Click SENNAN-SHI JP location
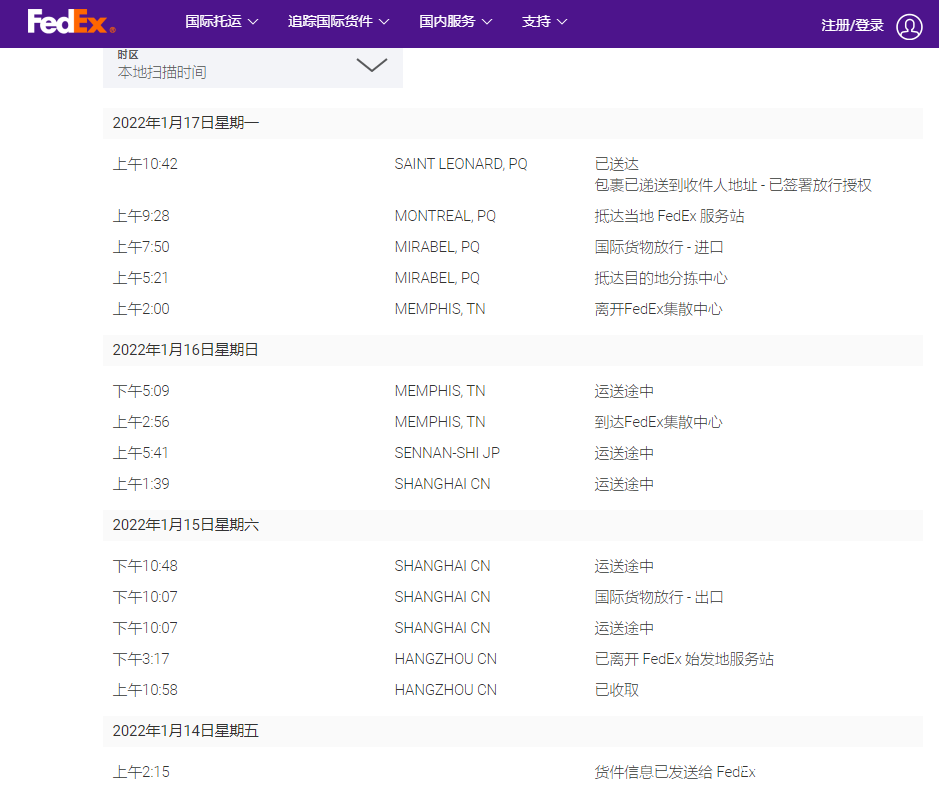Screen dimensions: 939x791 click(447, 453)
